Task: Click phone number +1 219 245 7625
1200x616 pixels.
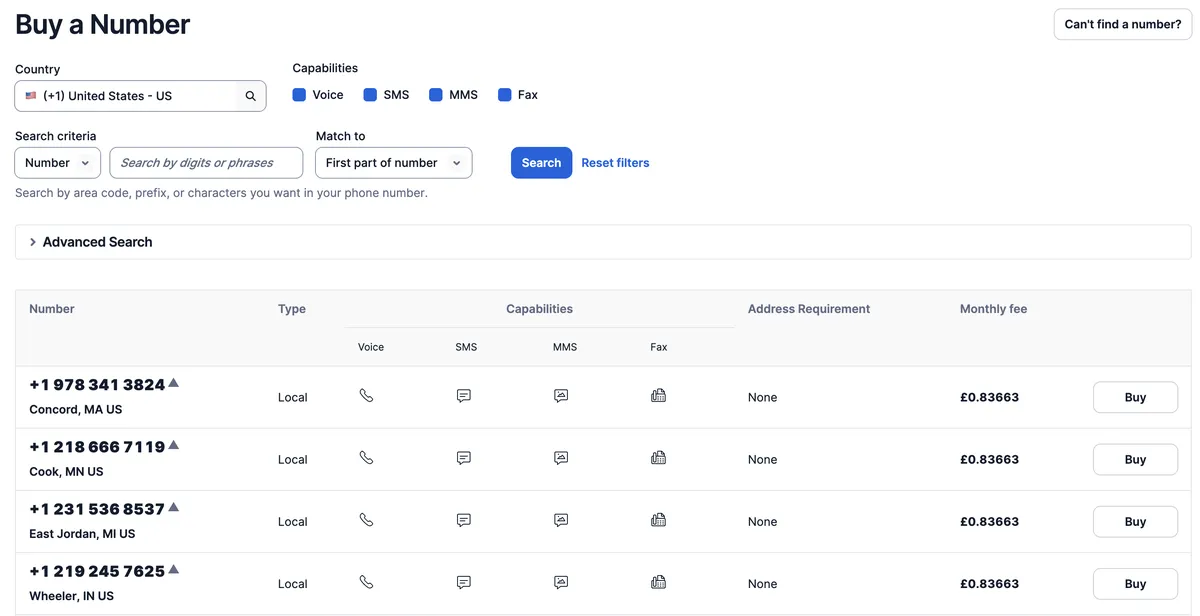Action: [97, 571]
